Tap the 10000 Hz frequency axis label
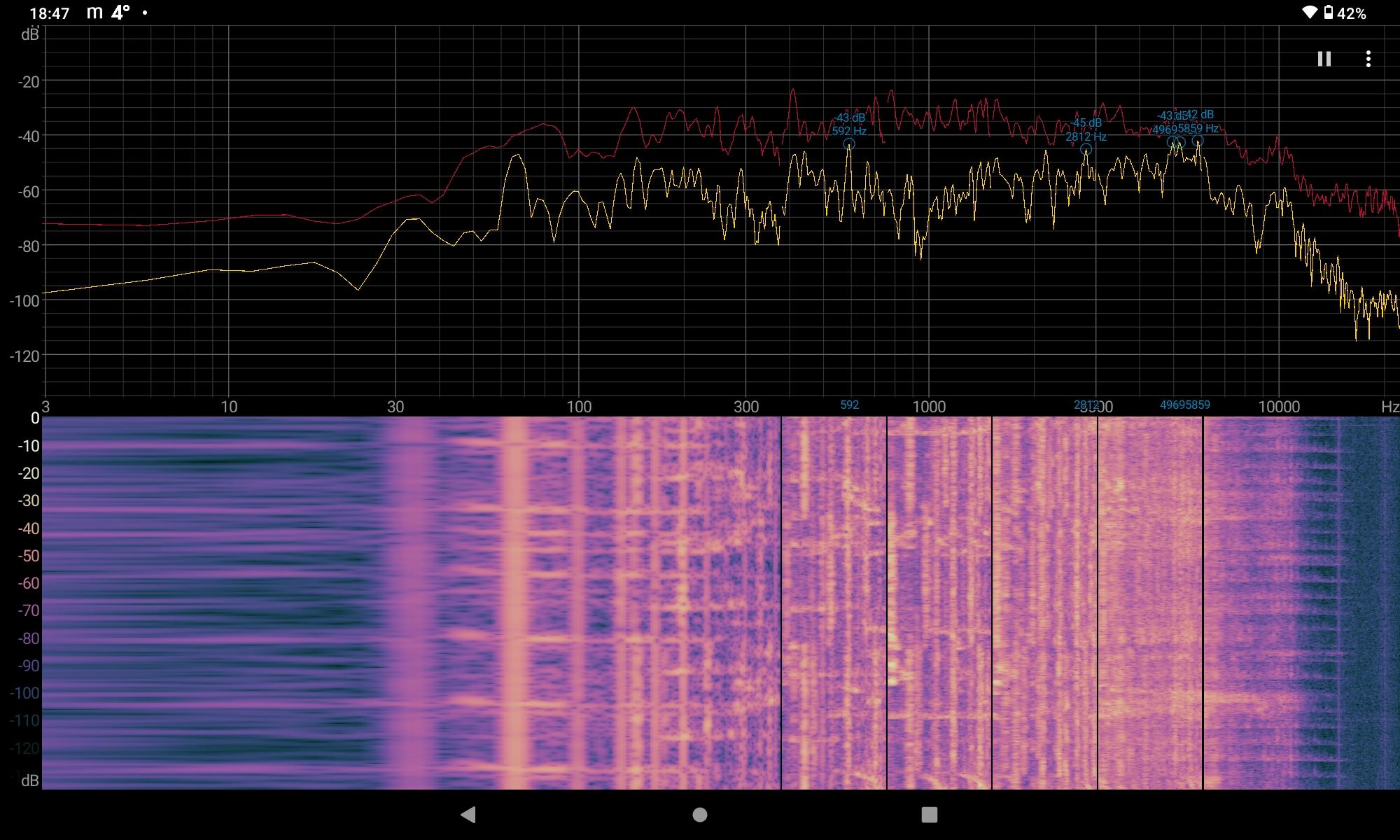Screen dimensions: 1400x840 pyautogui.click(x=1279, y=407)
